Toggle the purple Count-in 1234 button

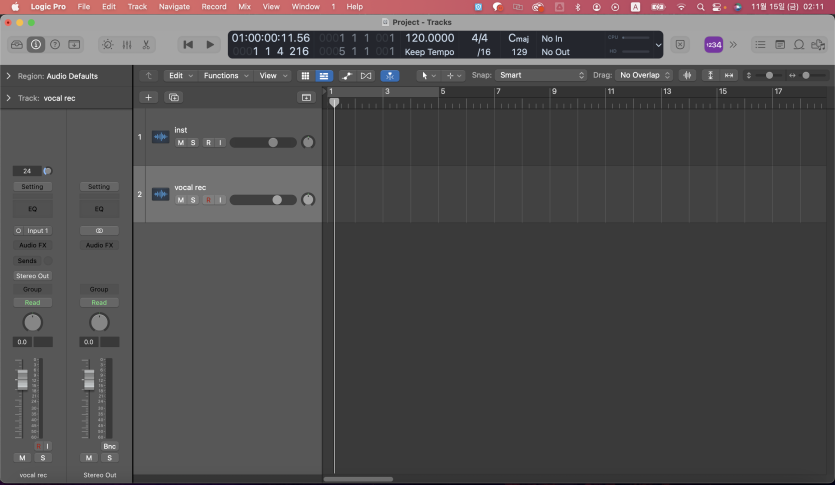tap(713, 45)
